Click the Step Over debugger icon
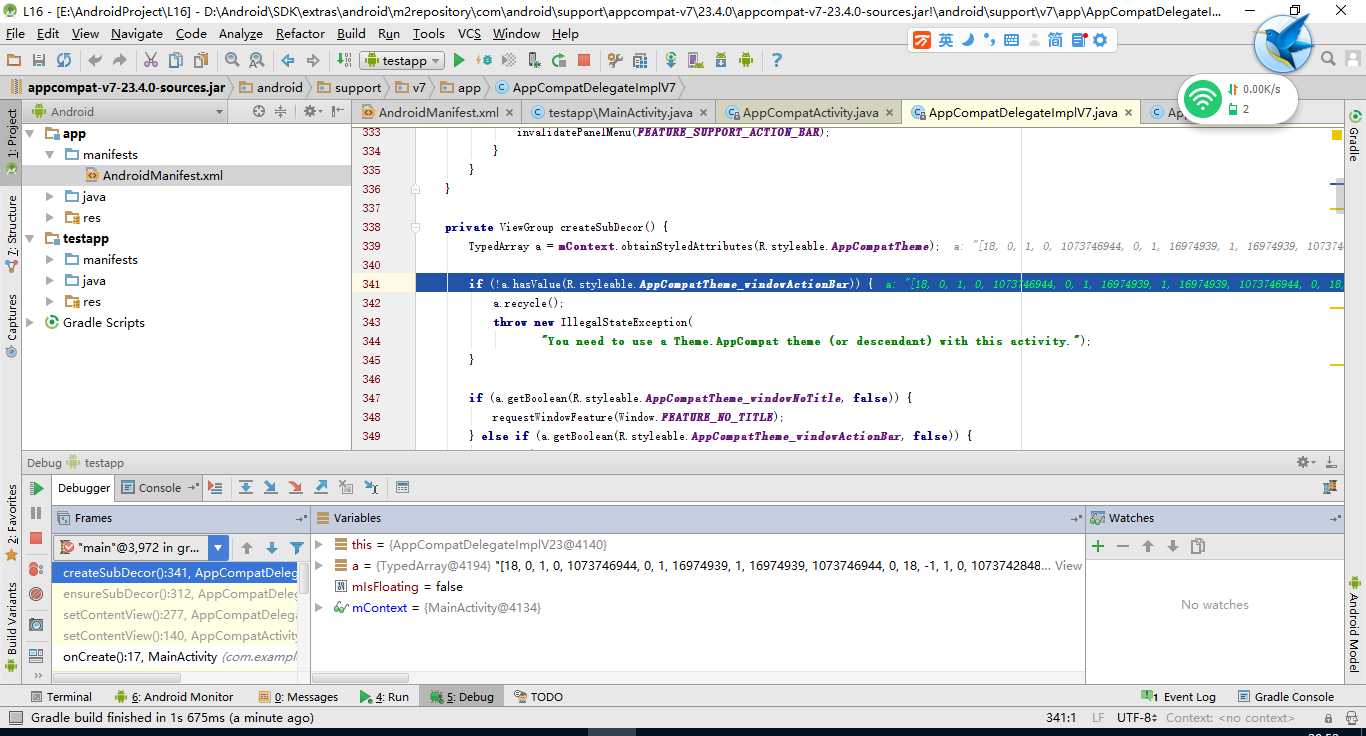1366x736 pixels. click(x=246, y=488)
